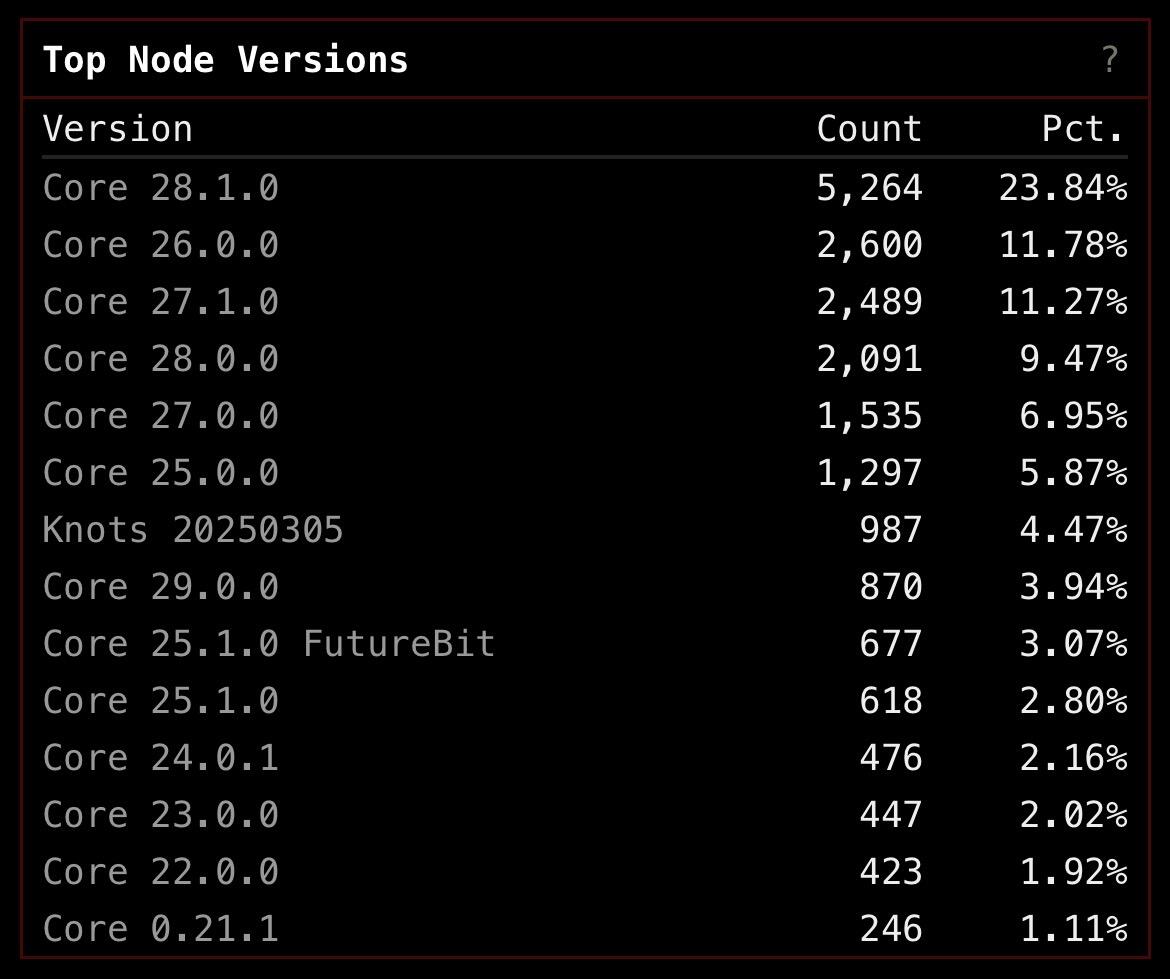Select the Core 0.21.1 version row
This screenshot has width=1170, height=979.
point(585,929)
